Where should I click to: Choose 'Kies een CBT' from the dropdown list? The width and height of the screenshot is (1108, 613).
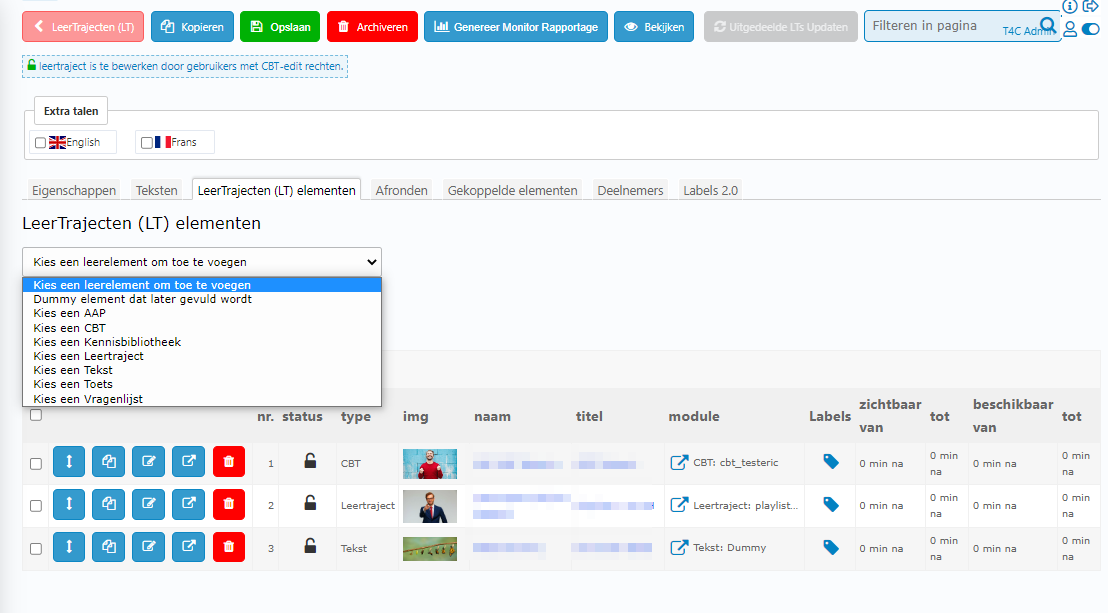pos(69,328)
